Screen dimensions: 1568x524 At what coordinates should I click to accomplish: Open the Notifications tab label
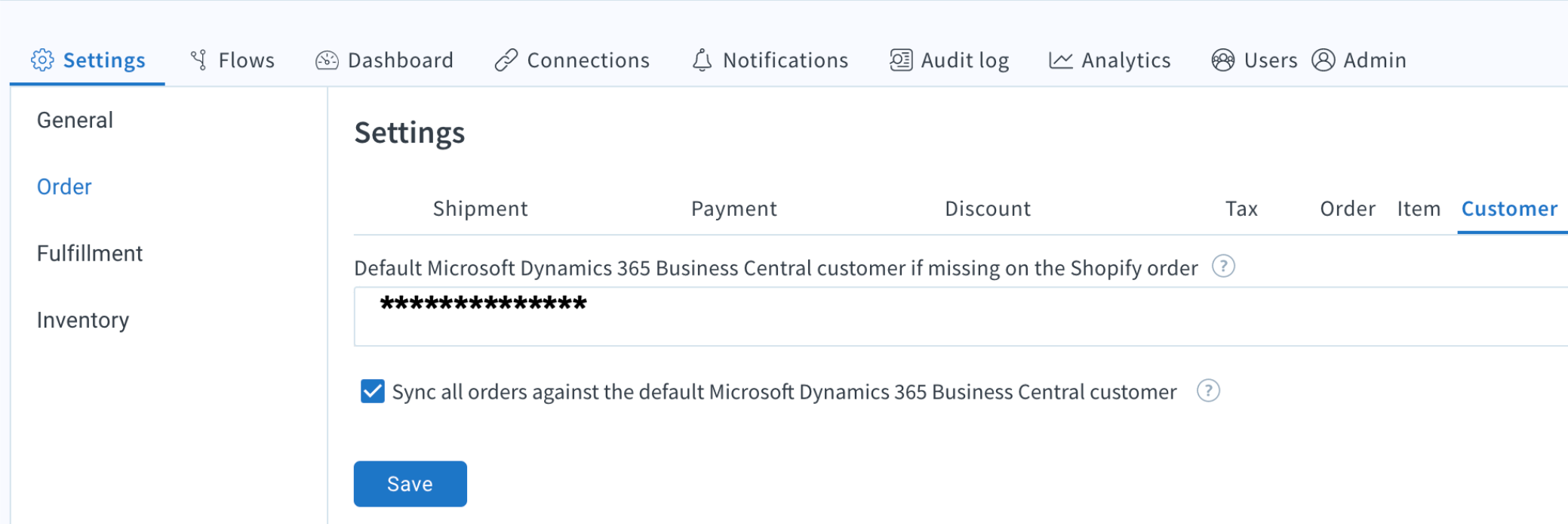pyautogui.click(x=786, y=60)
